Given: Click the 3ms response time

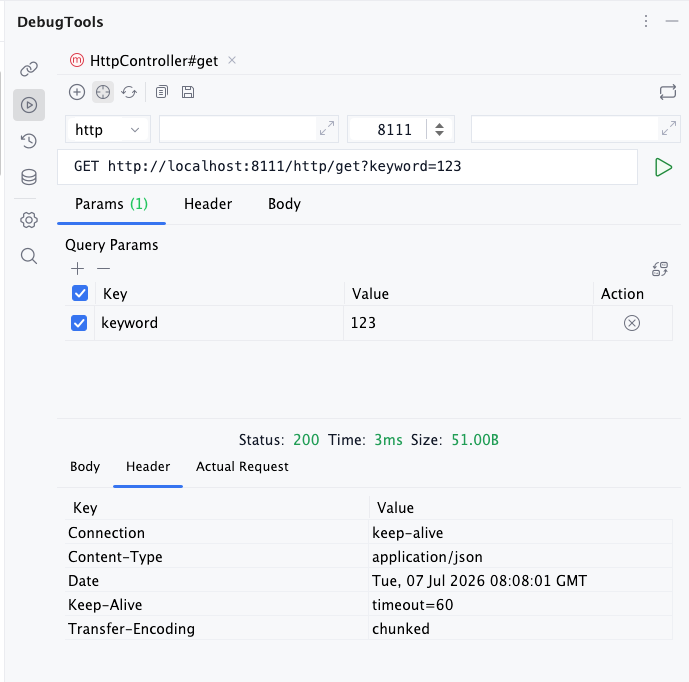Looking at the screenshot, I should pos(388,440).
